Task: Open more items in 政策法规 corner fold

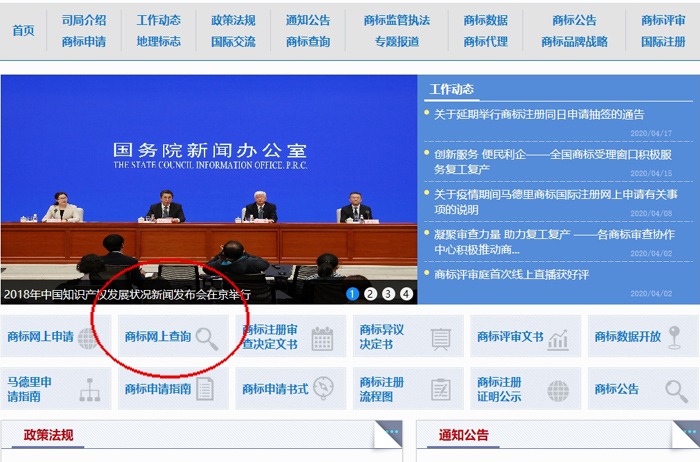Action: tap(390, 433)
